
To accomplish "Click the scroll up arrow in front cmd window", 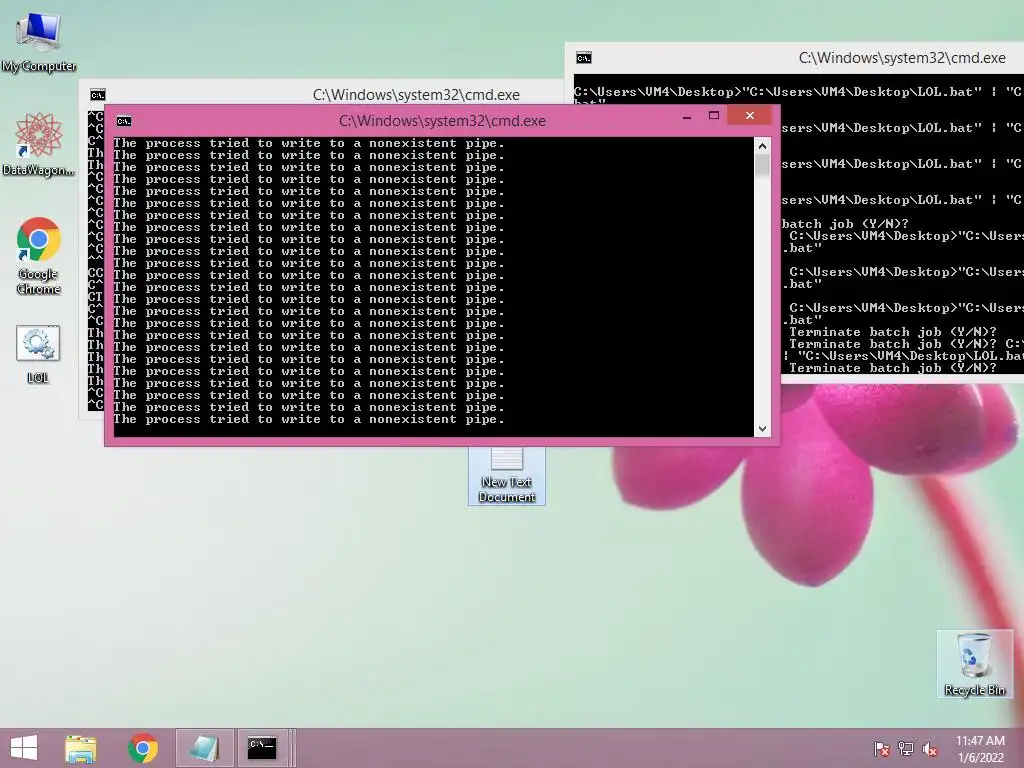I will 762,146.
